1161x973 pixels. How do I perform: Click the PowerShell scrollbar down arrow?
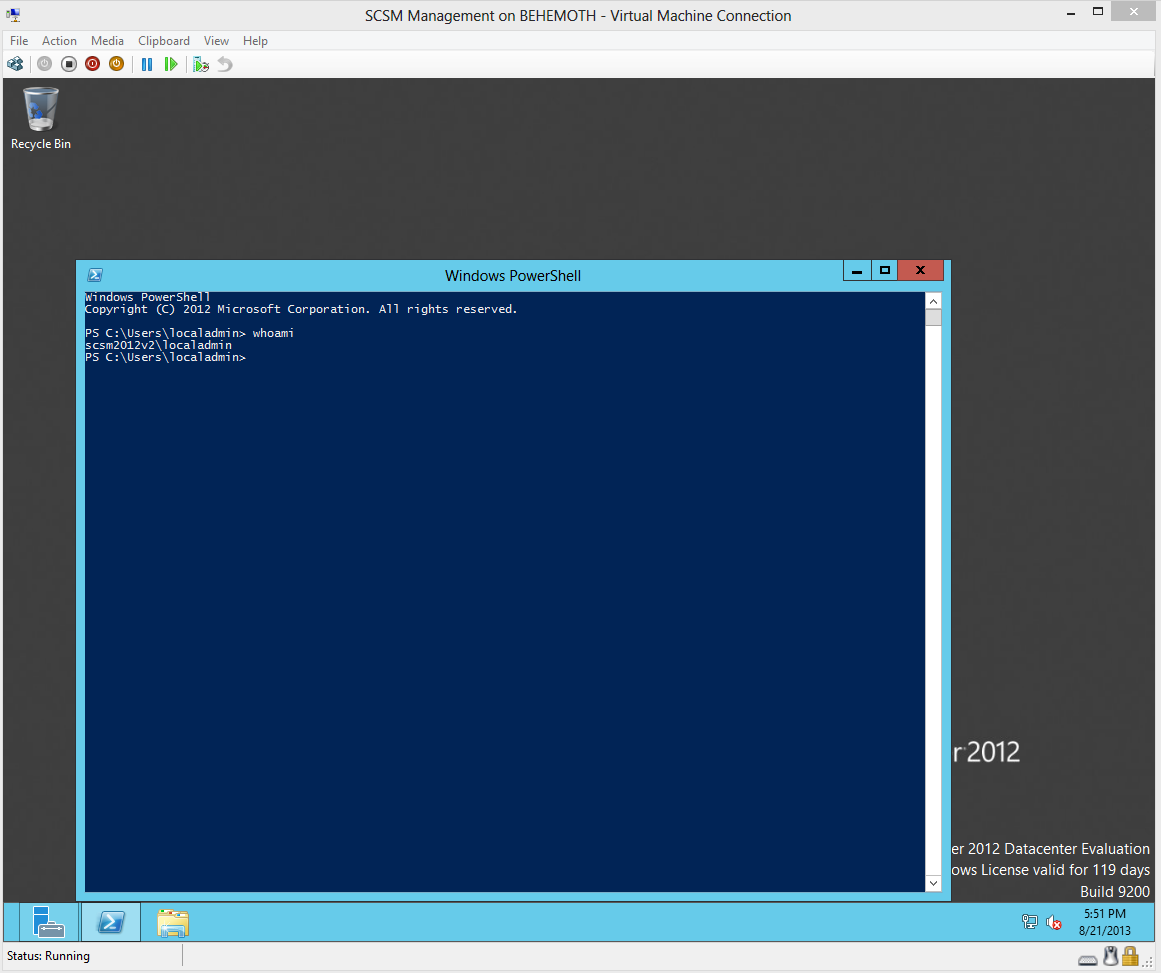[x=933, y=883]
